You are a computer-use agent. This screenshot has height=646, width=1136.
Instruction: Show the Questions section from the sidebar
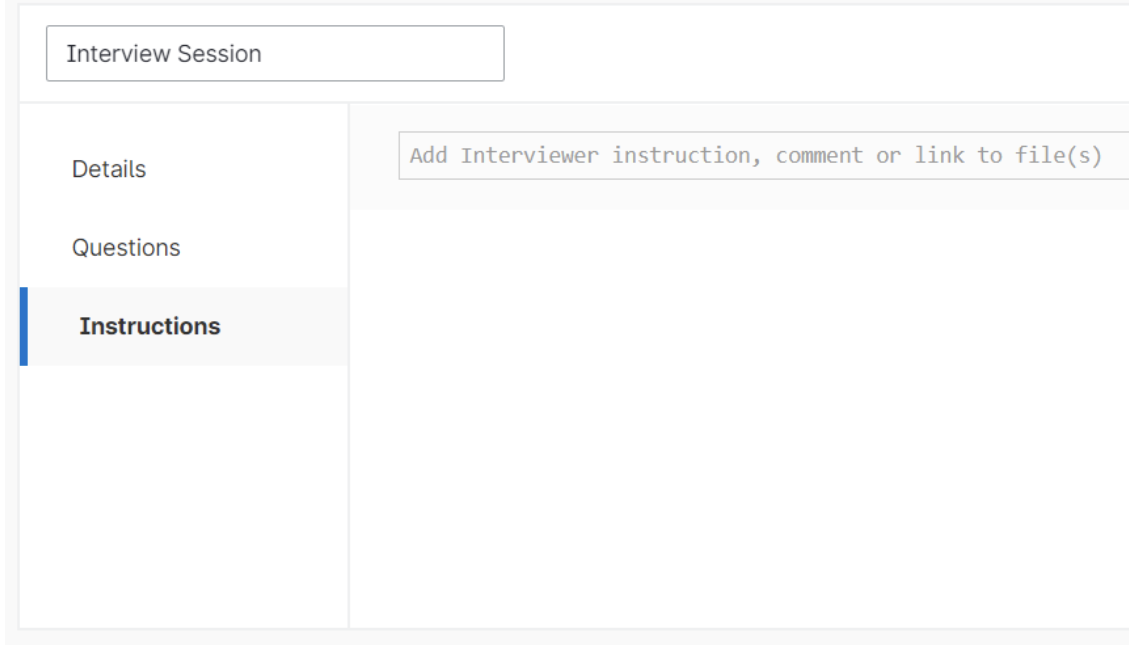[126, 247]
